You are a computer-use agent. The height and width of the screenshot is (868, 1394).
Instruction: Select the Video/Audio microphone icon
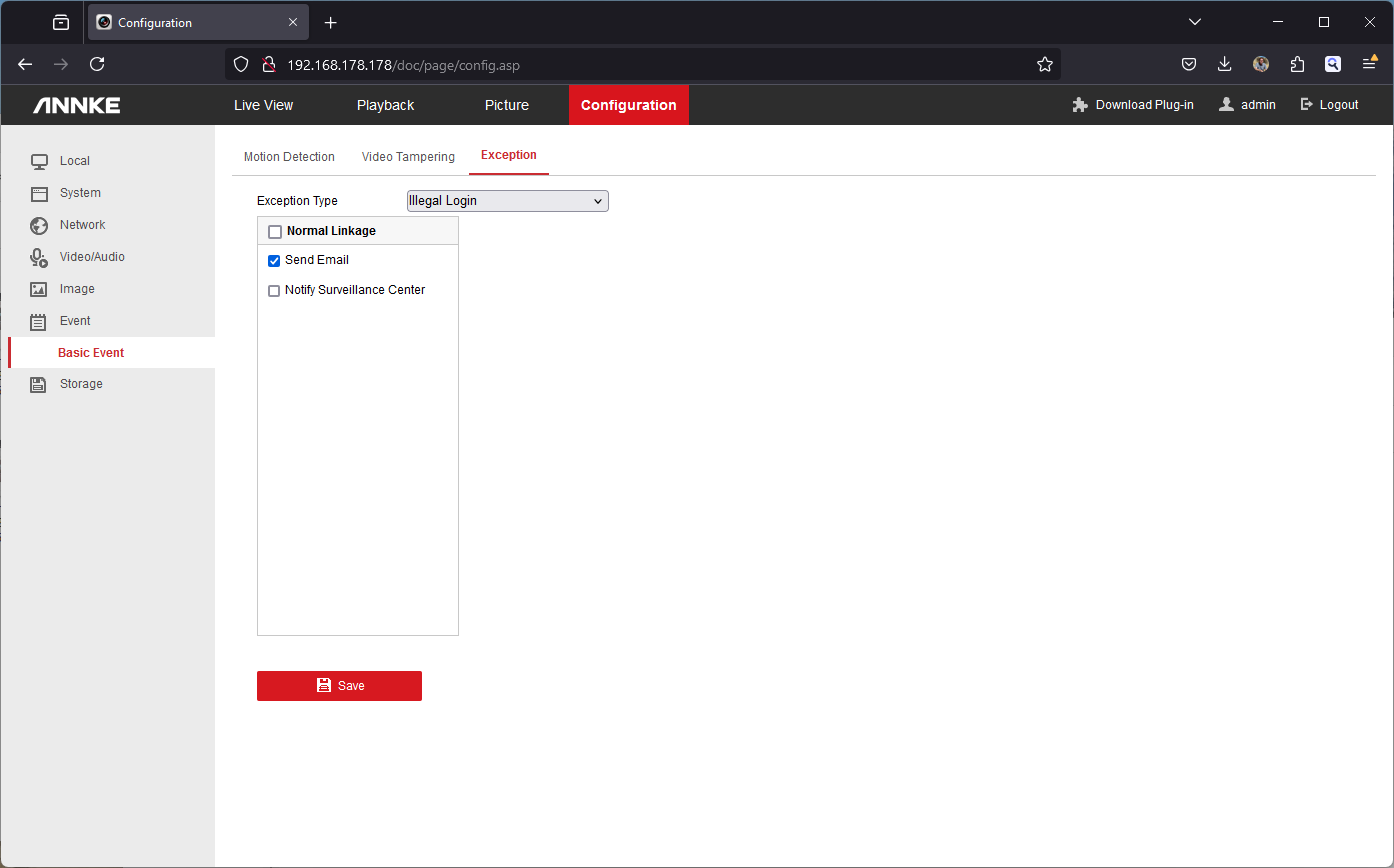click(x=39, y=258)
